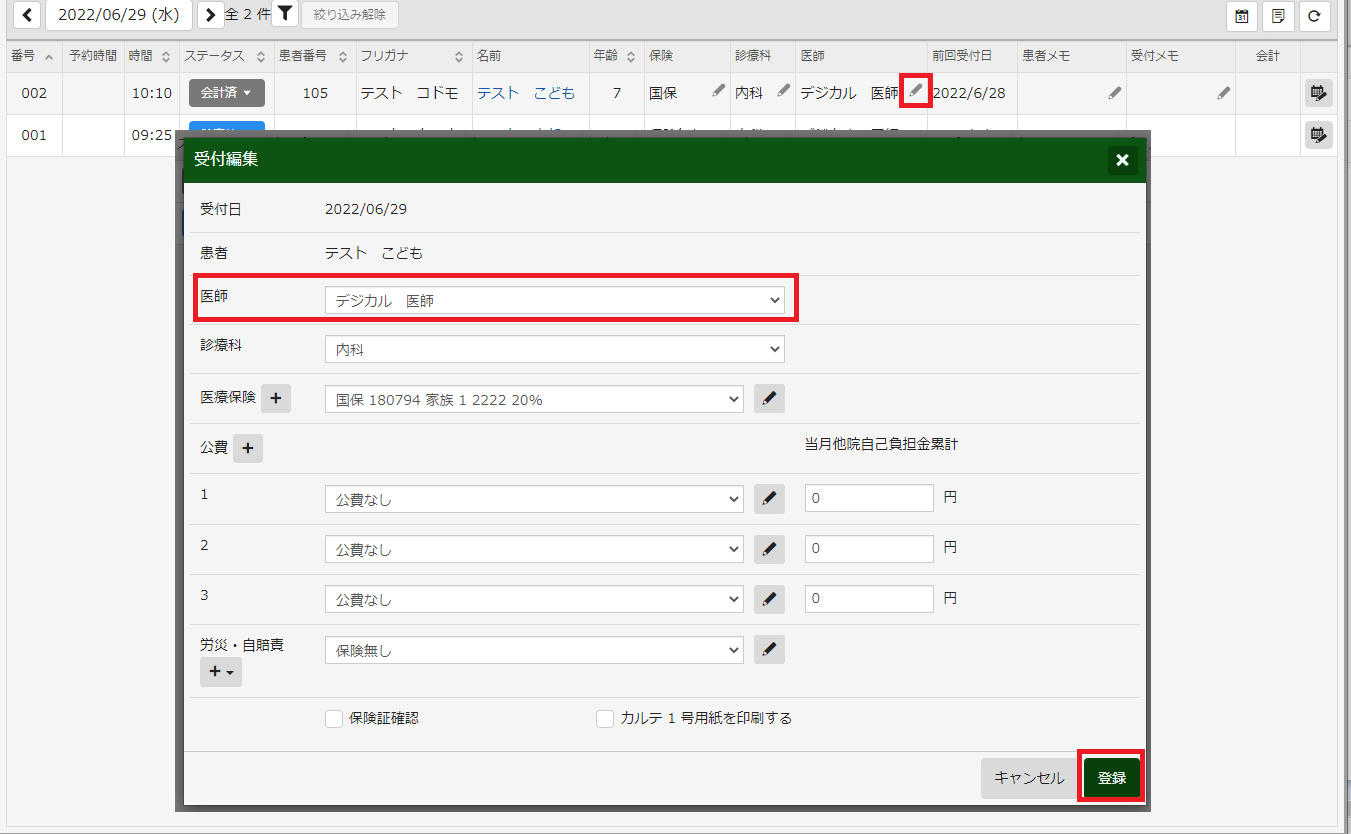Open the 医師 dropdown
1351x834 pixels.
[x=555, y=300]
